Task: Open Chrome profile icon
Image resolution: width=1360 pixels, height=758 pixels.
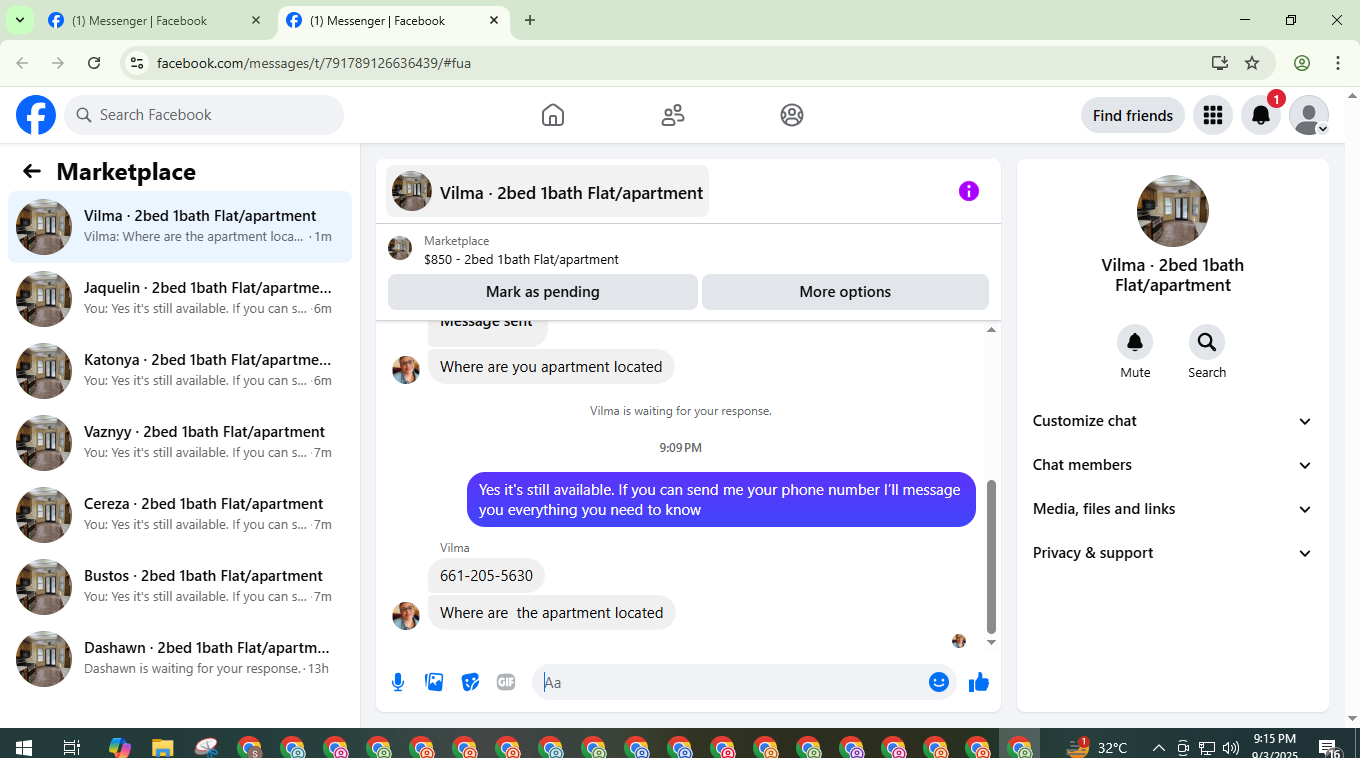Action: (x=1302, y=63)
